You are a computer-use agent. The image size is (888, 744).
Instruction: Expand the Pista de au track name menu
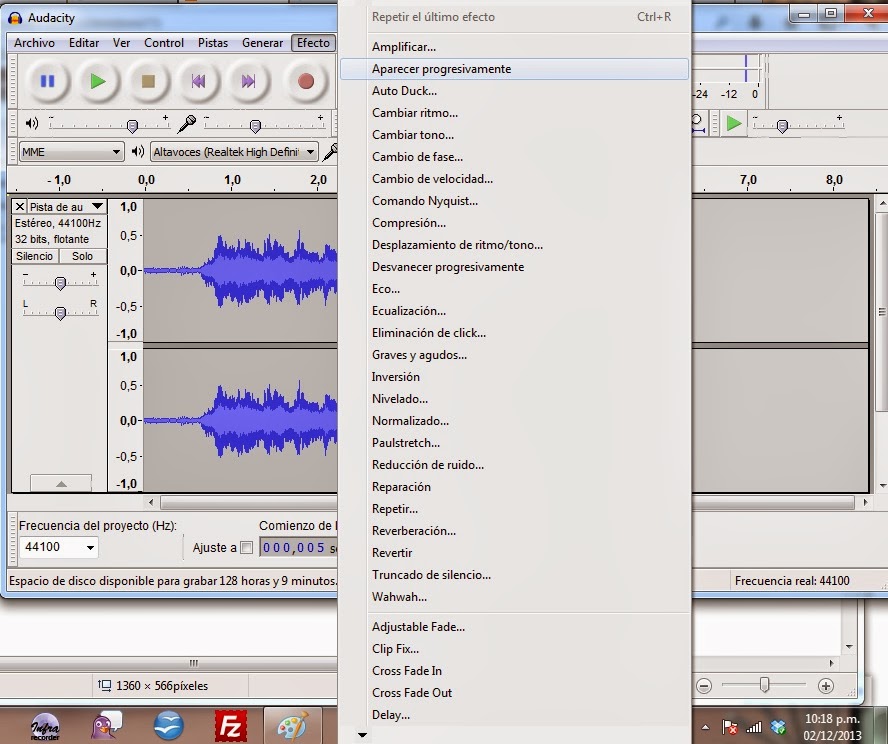pos(96,205)
